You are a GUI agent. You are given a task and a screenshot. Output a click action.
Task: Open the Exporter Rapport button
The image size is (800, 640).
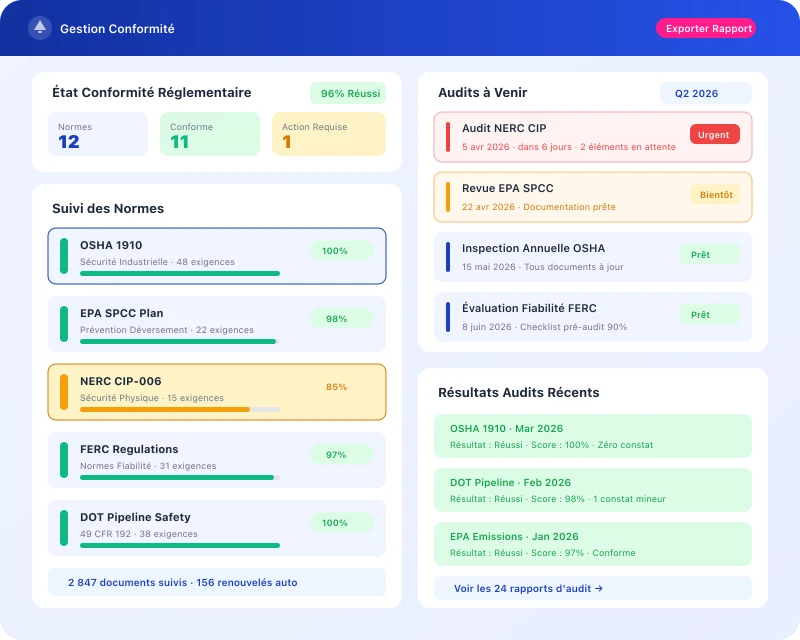coord(706,28)
